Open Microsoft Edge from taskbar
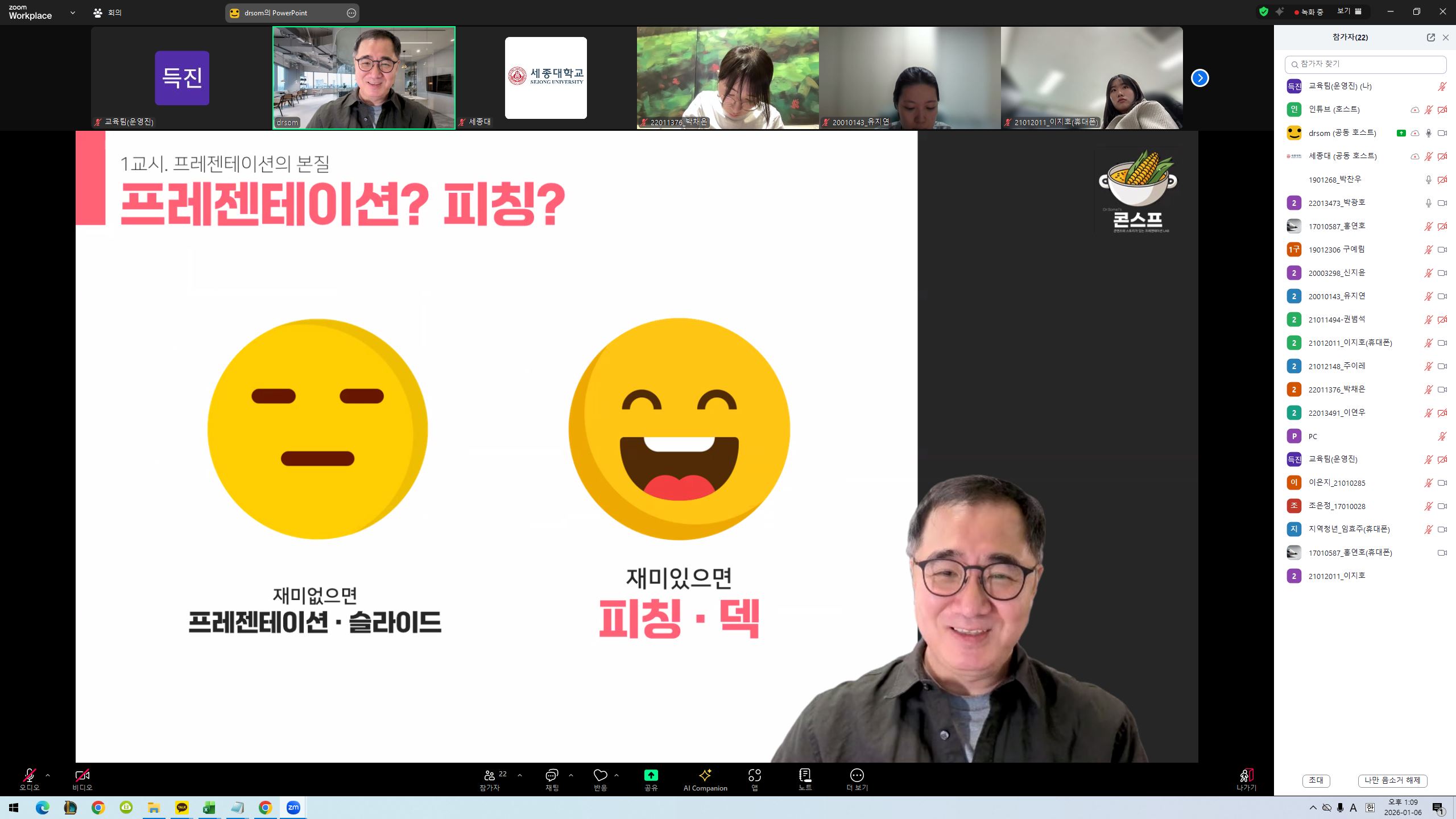The width and height of the screenshot is (1456, 819). (x=43, y=808)
